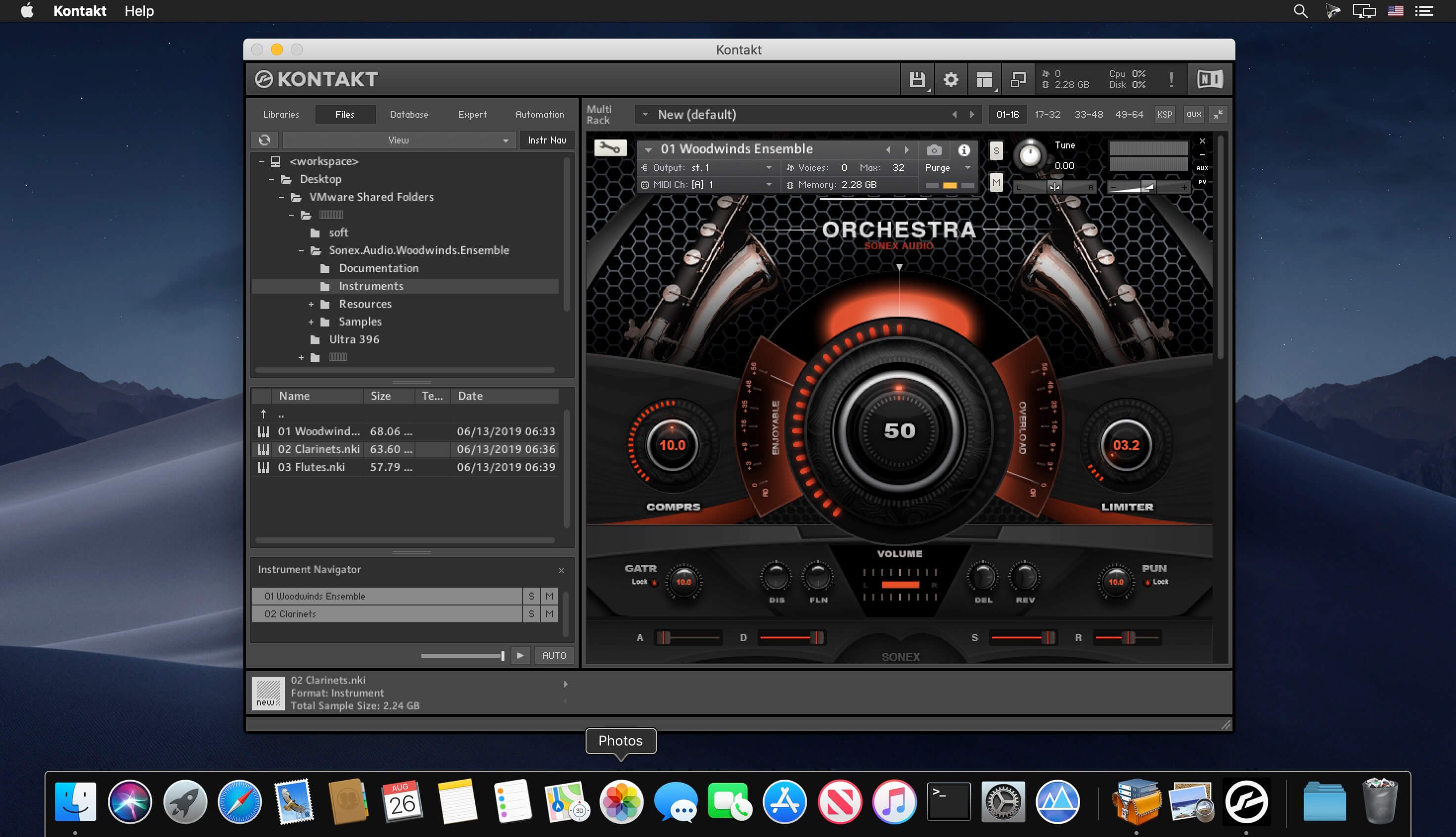Select rack page 17-32
The image size is (1456, 837).
[1047, 114]
